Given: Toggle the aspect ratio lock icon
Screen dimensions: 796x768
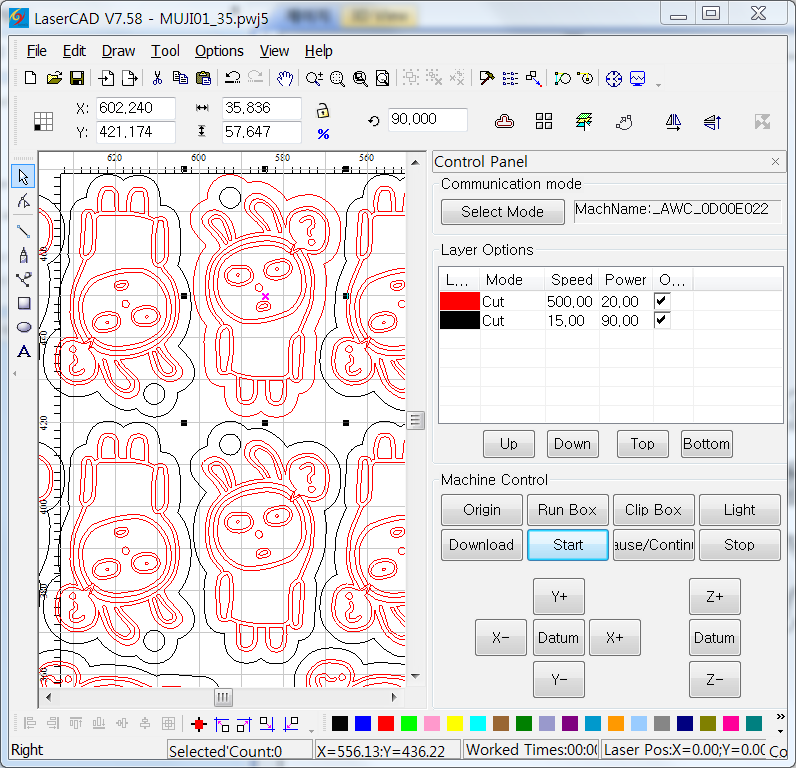Looking at the screenshot, I should click(x=323, y=110).
